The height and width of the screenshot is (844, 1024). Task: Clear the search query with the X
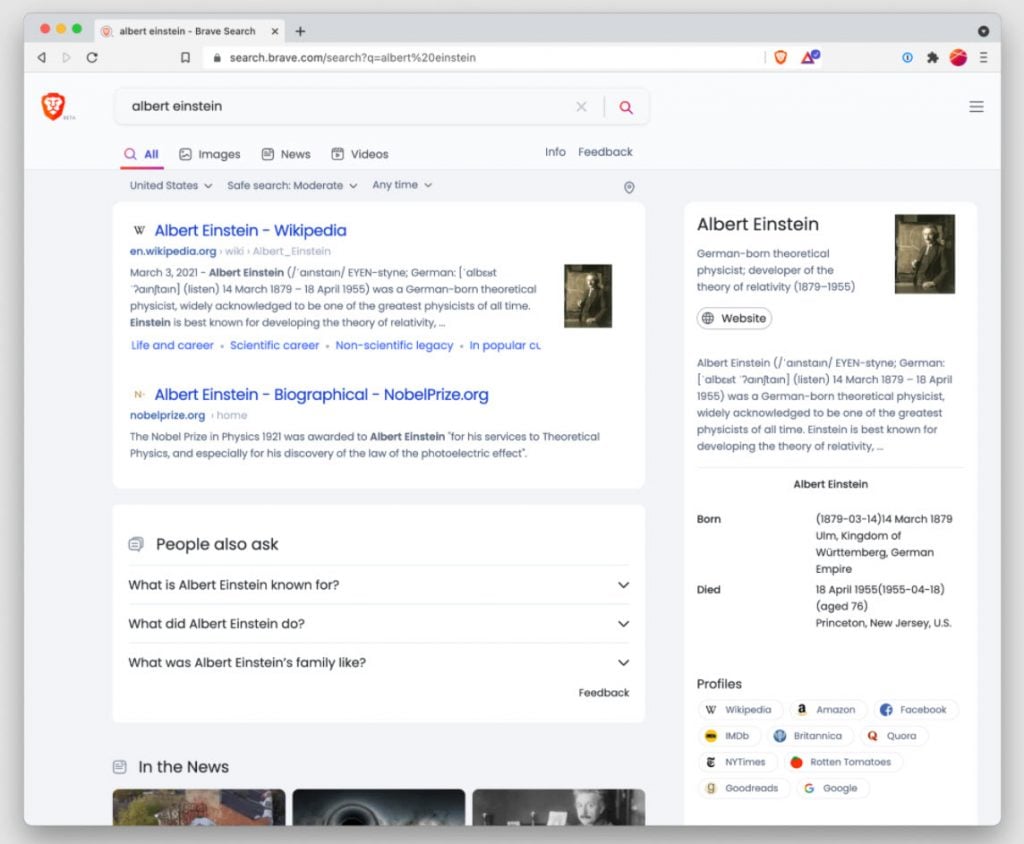581,106
